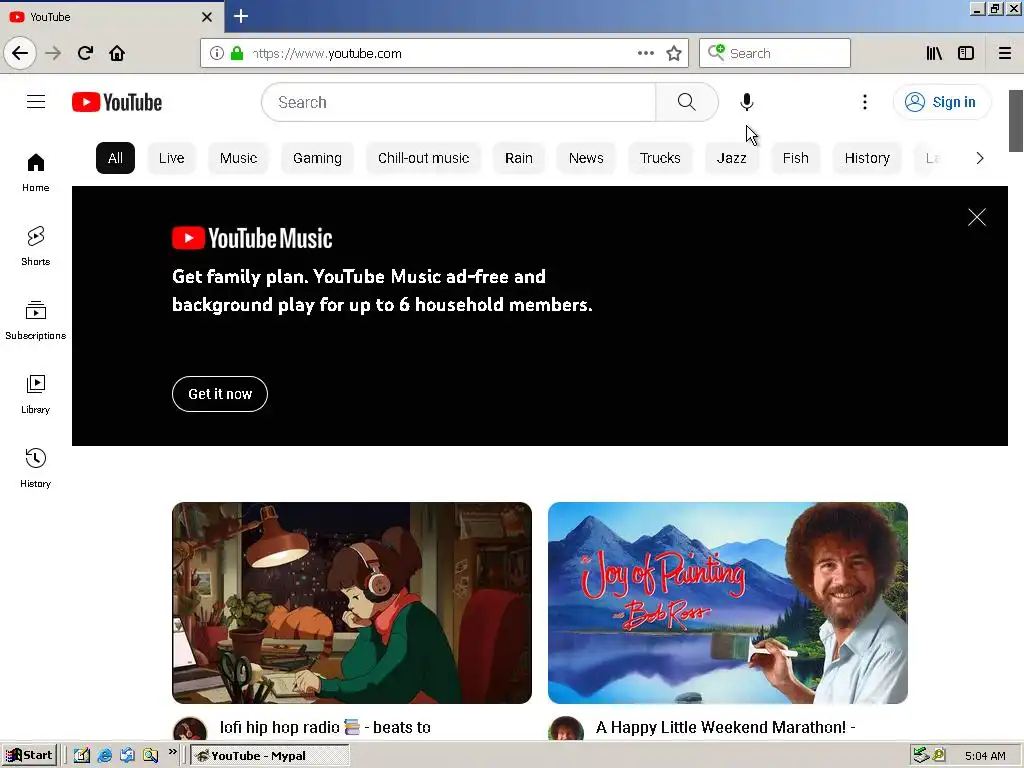Open YouTube settings three-dot menu

click(865, 102)
